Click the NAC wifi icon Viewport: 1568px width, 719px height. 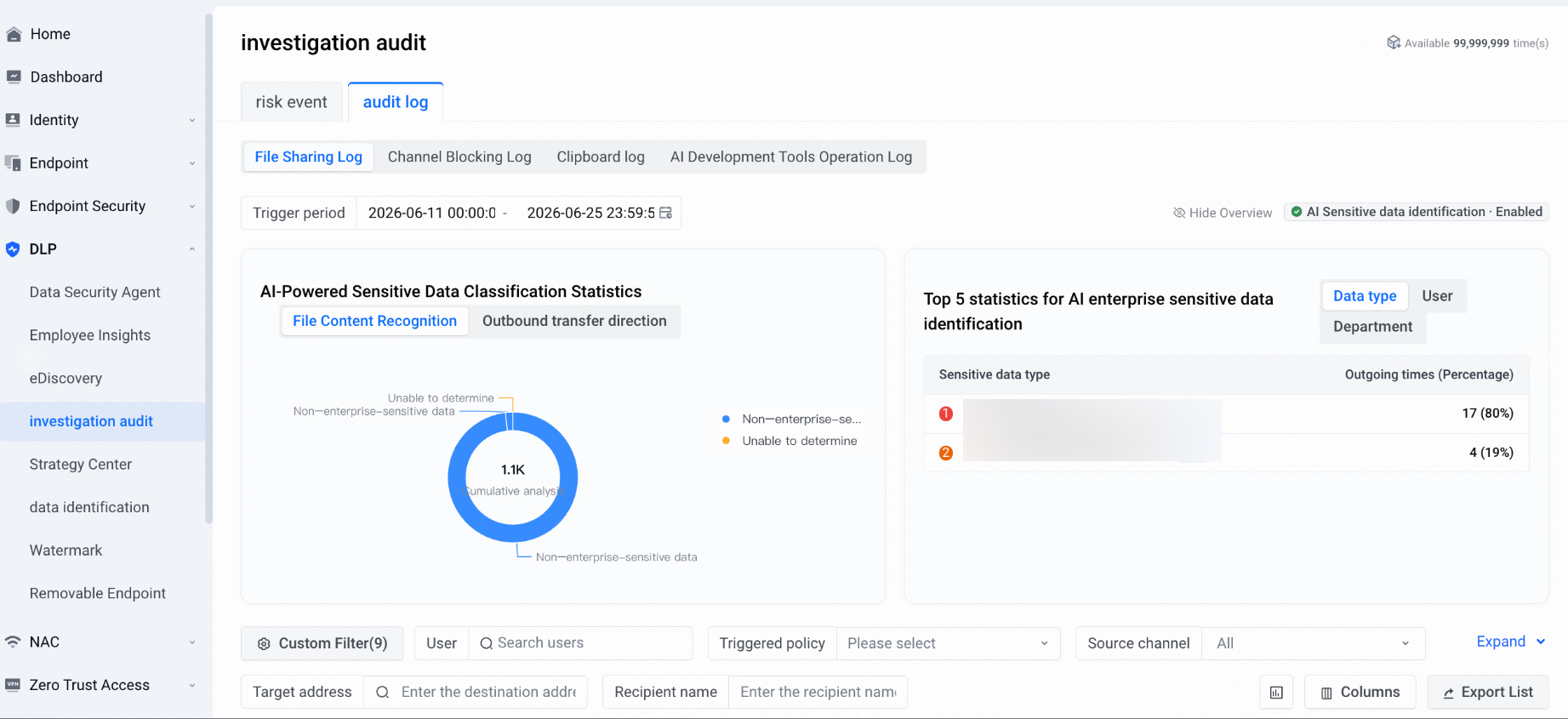click(13, 642)
